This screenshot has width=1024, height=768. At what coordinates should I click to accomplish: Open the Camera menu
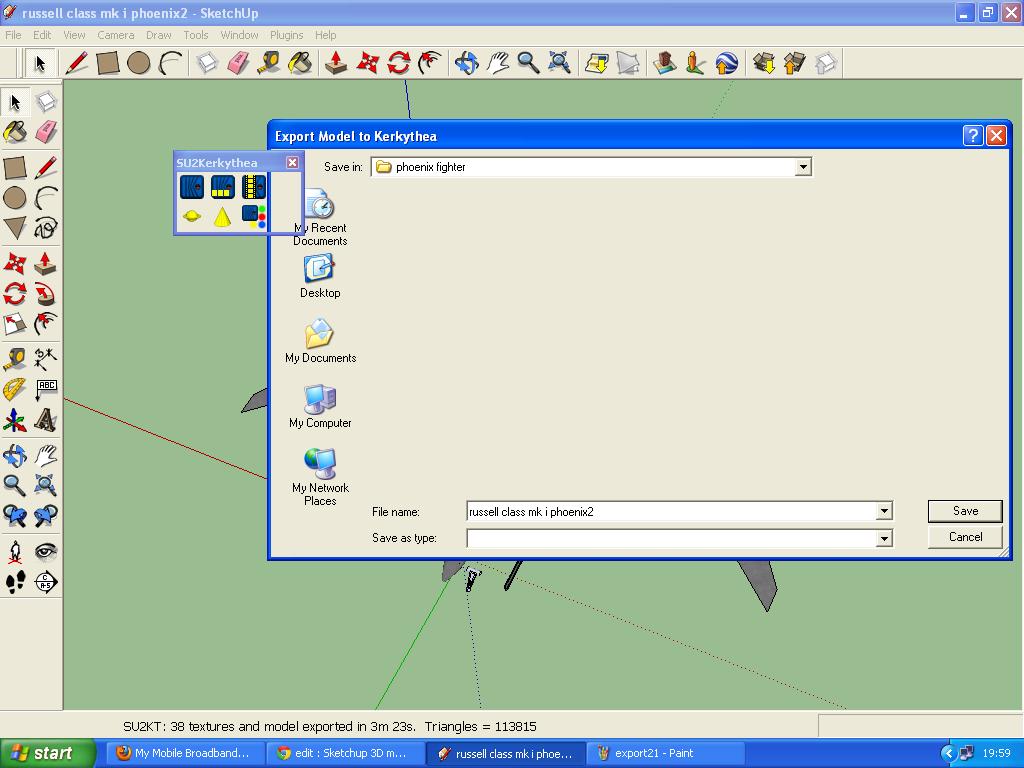pyautogui.click(x=116, y=35)
